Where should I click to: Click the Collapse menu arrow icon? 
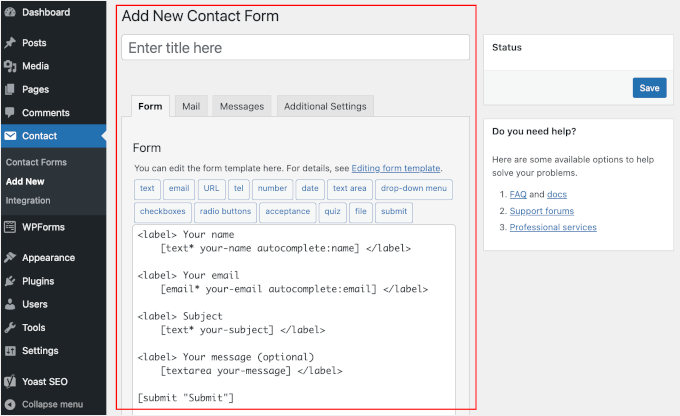click(x=10, y=404)
